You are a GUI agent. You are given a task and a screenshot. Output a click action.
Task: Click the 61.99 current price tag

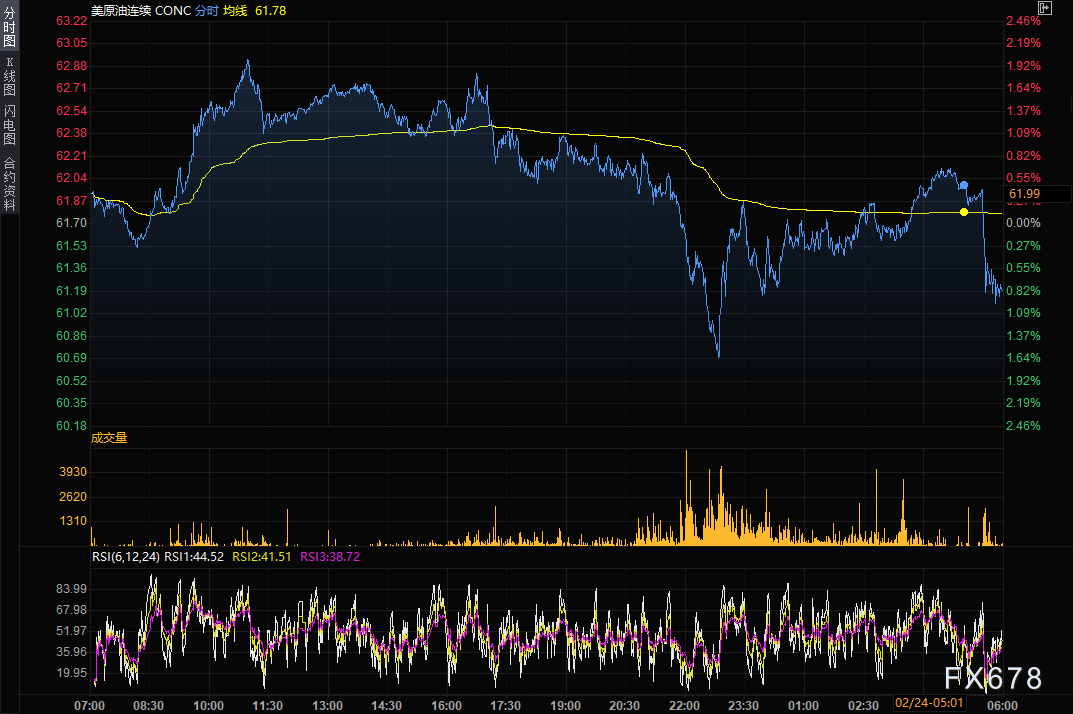coord(1024,194)
